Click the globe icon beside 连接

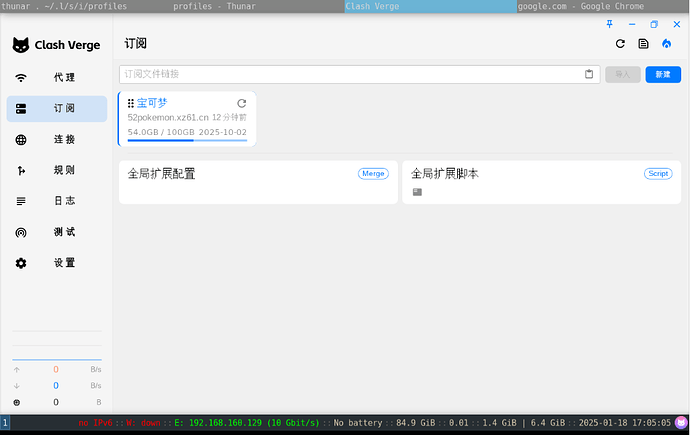[x=21, y=140]
